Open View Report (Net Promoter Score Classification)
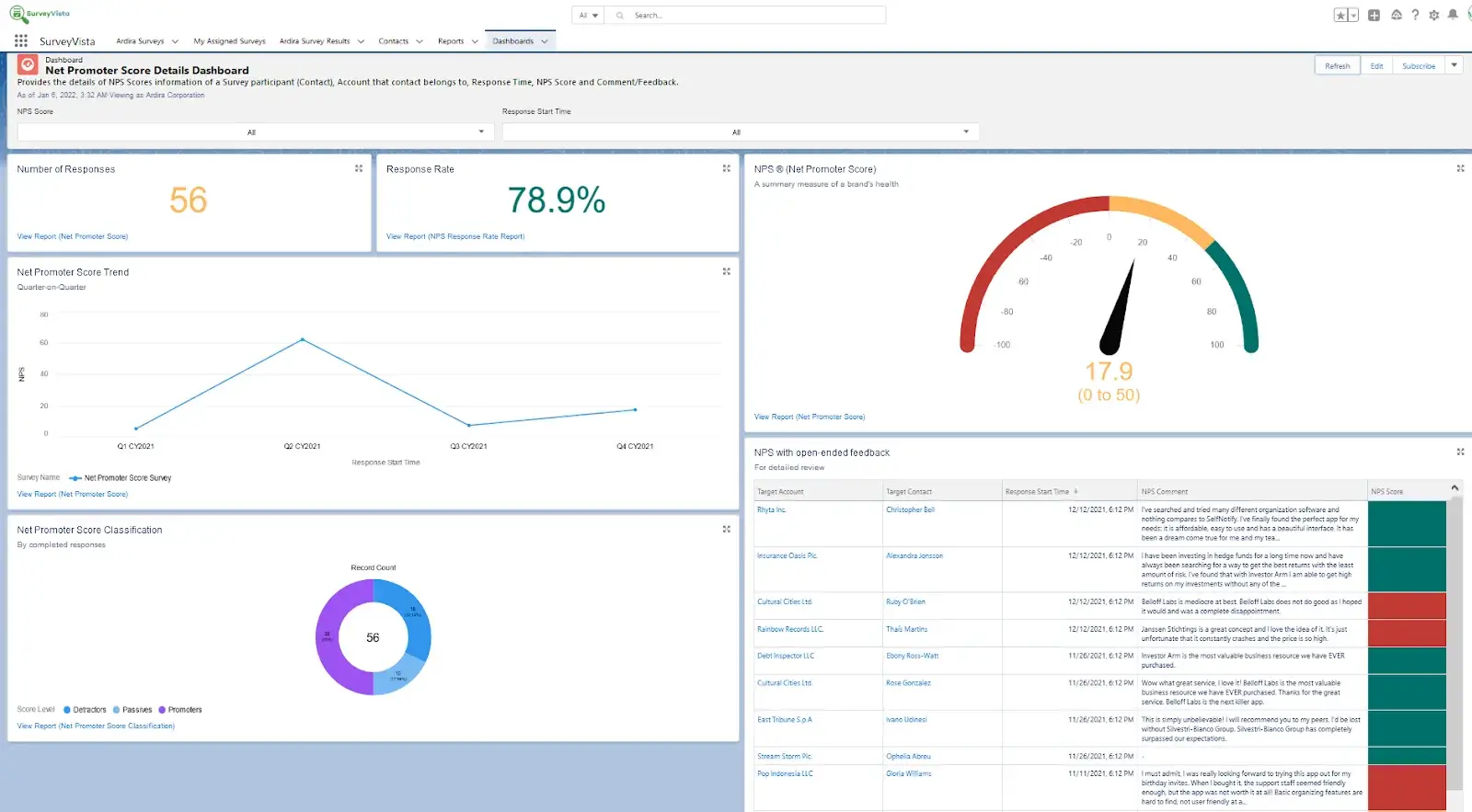 point(96,726)
